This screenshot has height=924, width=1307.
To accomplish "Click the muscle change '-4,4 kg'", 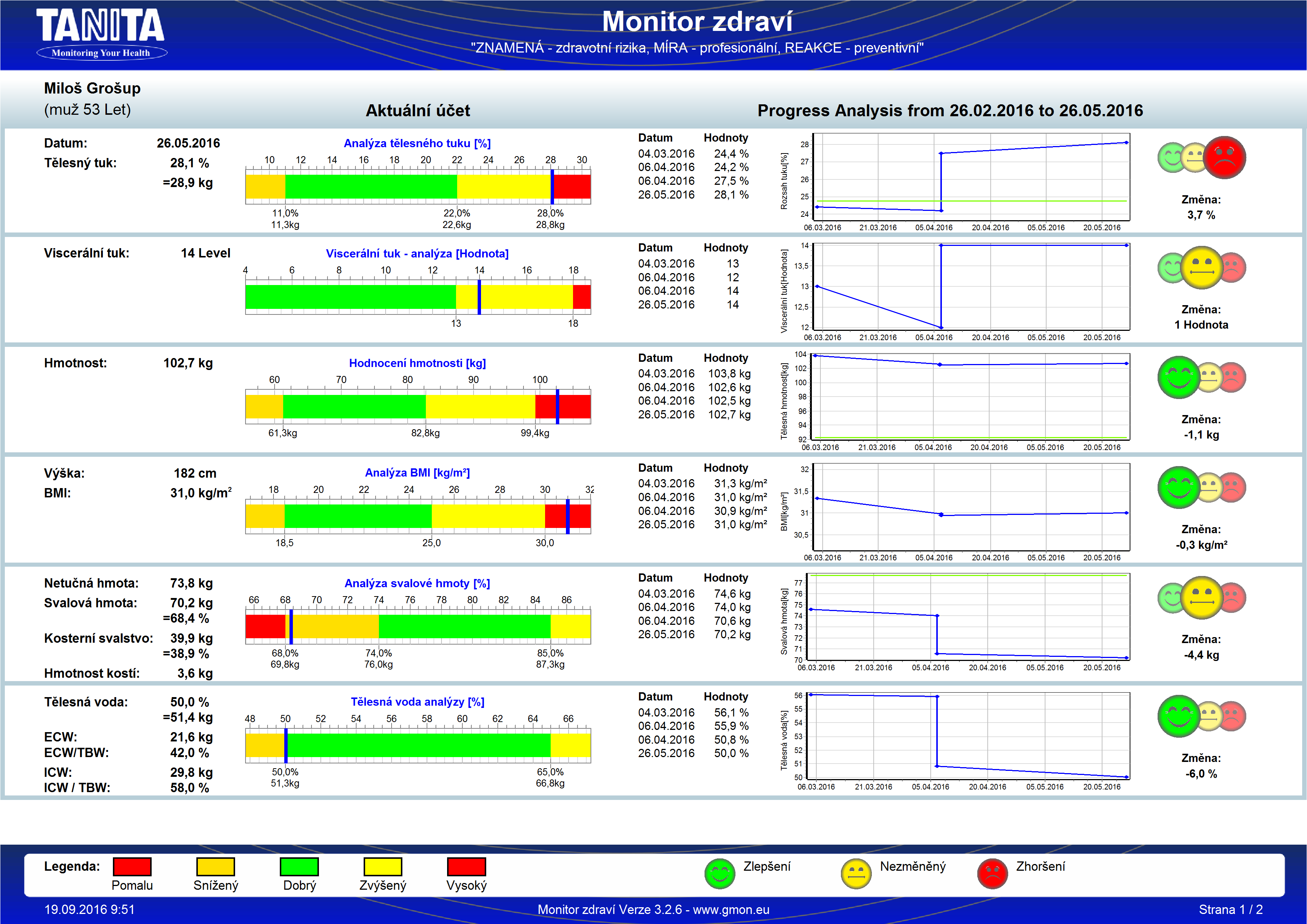I will [x=1201, y=655].
